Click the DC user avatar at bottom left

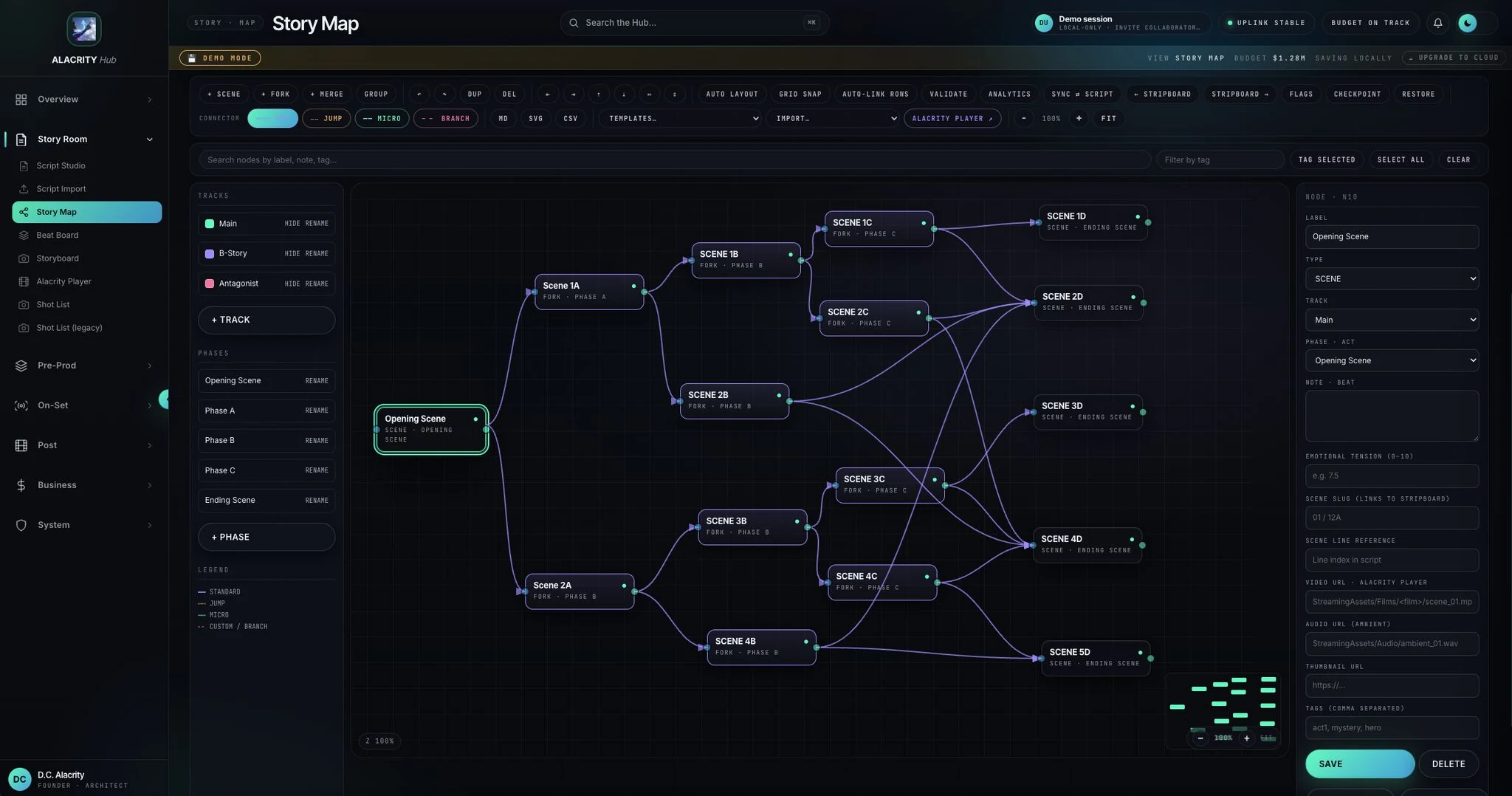click(x=19, y=779)
